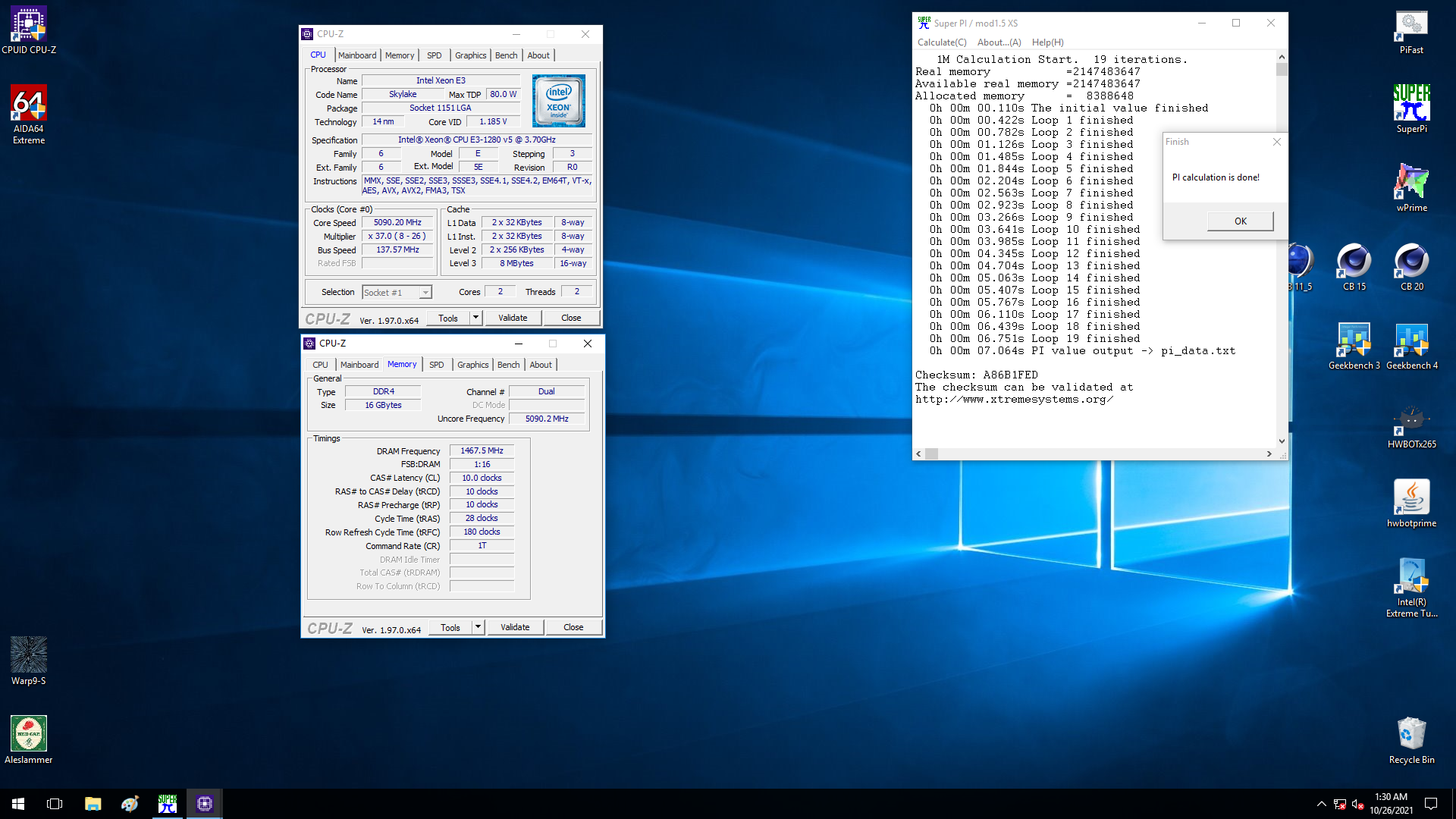Click Checksum: A86B1FED line in Super PI
Viewport: 1456px width, 819px height.
pos(976,375)
